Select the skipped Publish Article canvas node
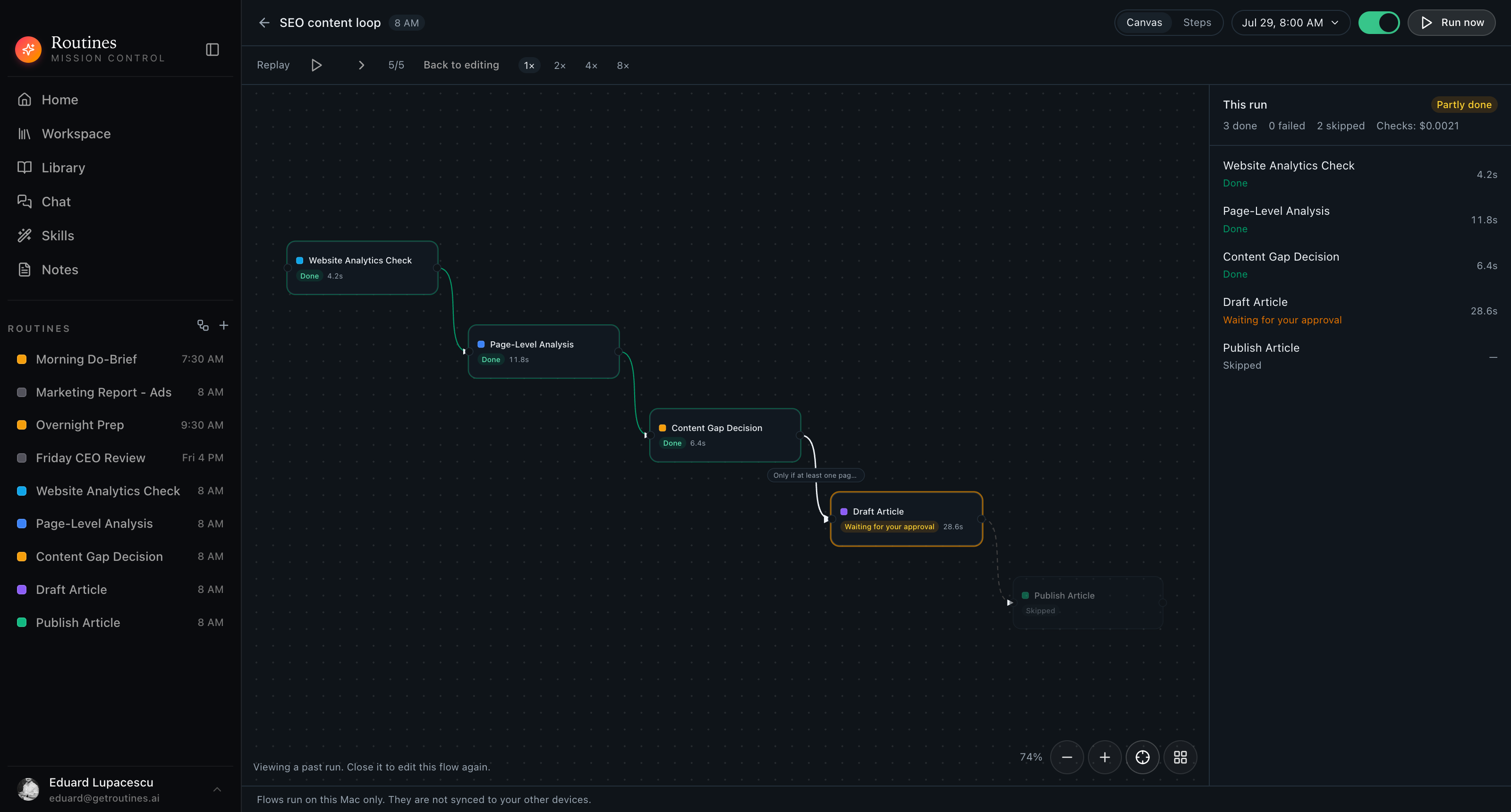Screen dimensions: 1511x812 pos(1088,603)
